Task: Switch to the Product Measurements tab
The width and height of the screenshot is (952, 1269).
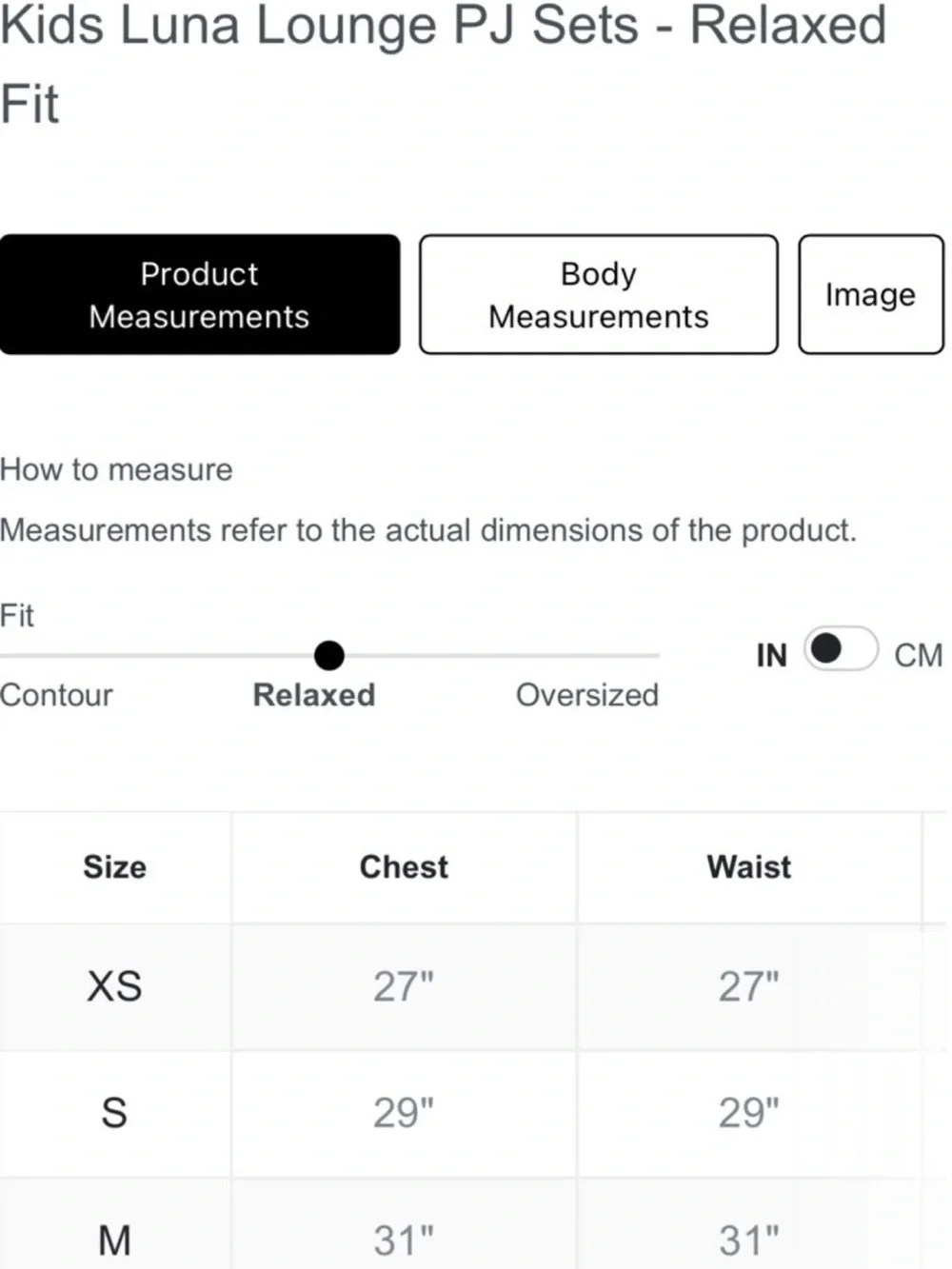Action: (200, 295)
